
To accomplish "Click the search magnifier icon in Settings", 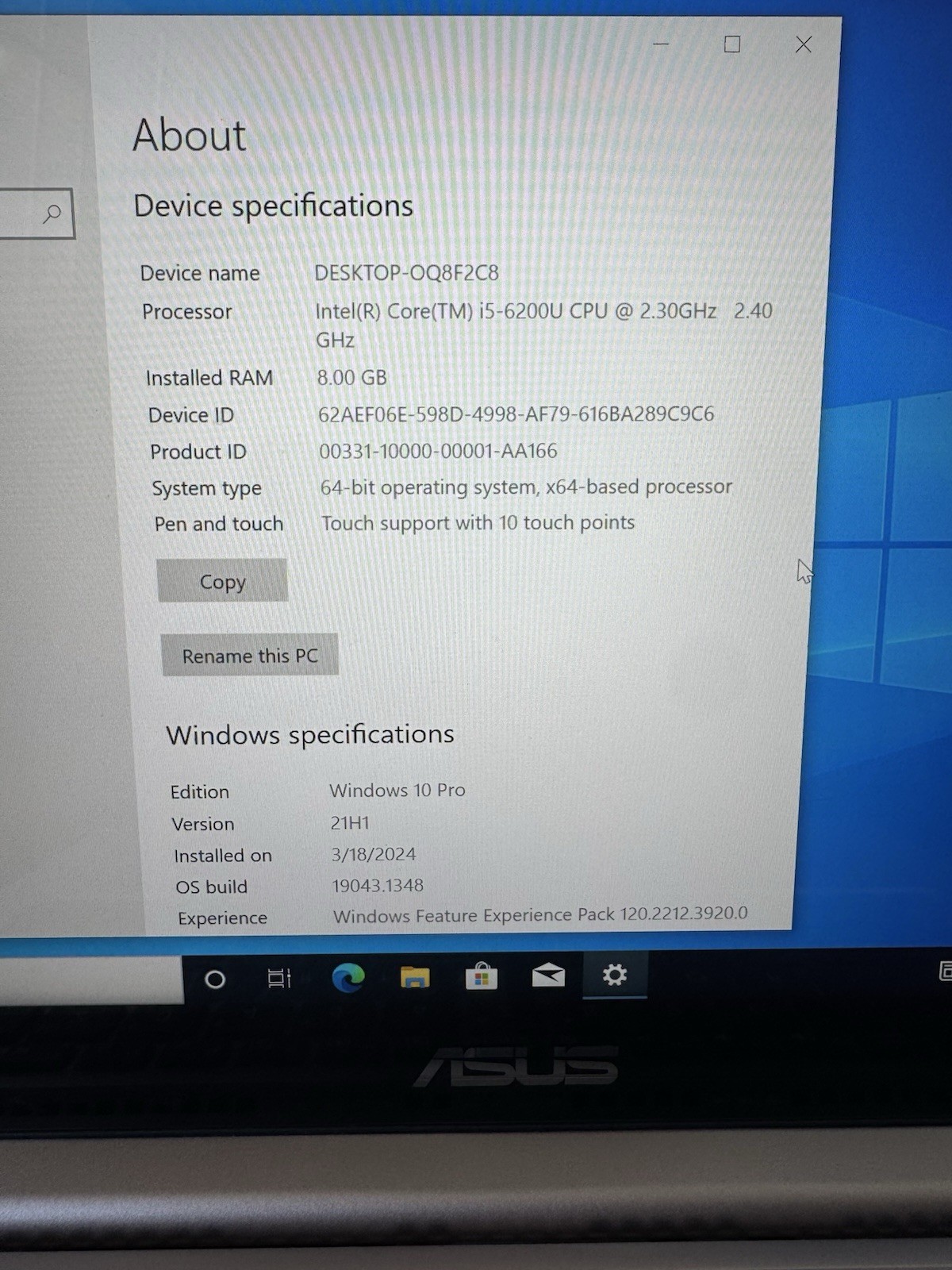I will [x=52, y=214].
